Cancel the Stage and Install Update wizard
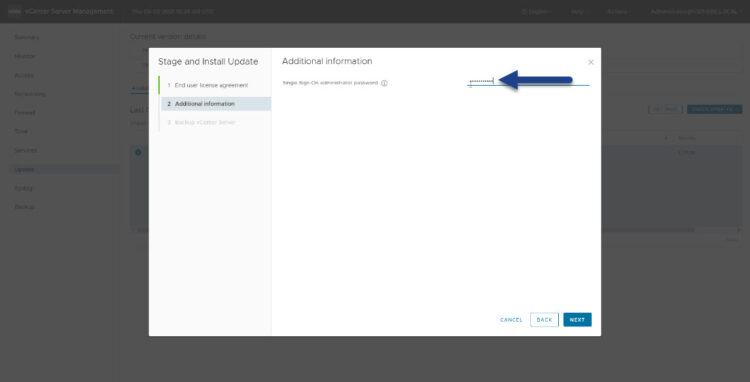This screenshot has height=382, width=750. (511, 320)
